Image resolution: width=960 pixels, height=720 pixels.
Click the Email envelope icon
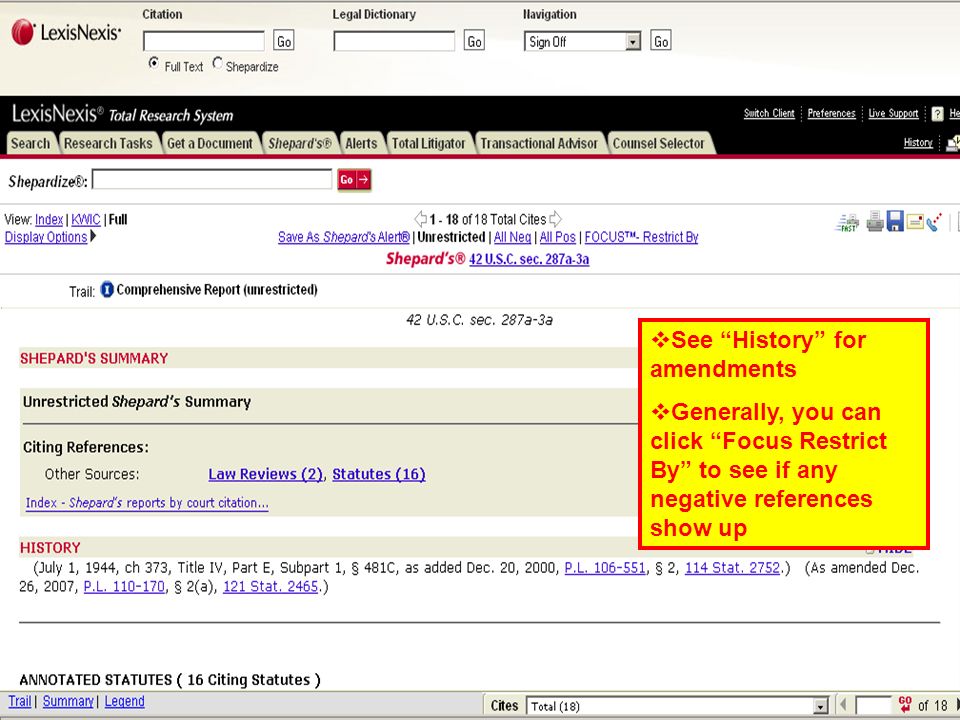pyautogui.click(x=915, y=221)
